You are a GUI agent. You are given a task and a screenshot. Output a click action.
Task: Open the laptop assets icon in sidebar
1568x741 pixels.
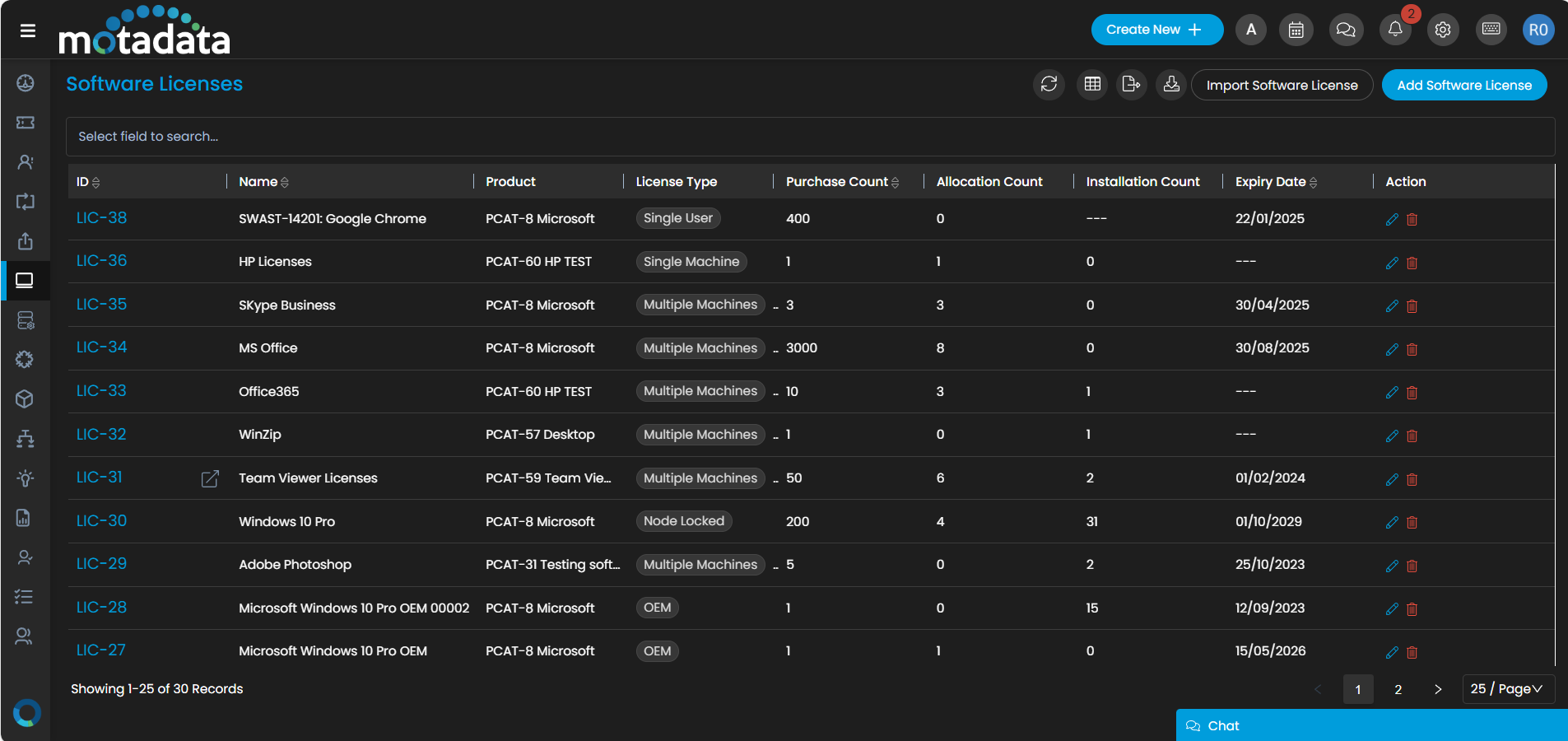[x=25, y=281]
